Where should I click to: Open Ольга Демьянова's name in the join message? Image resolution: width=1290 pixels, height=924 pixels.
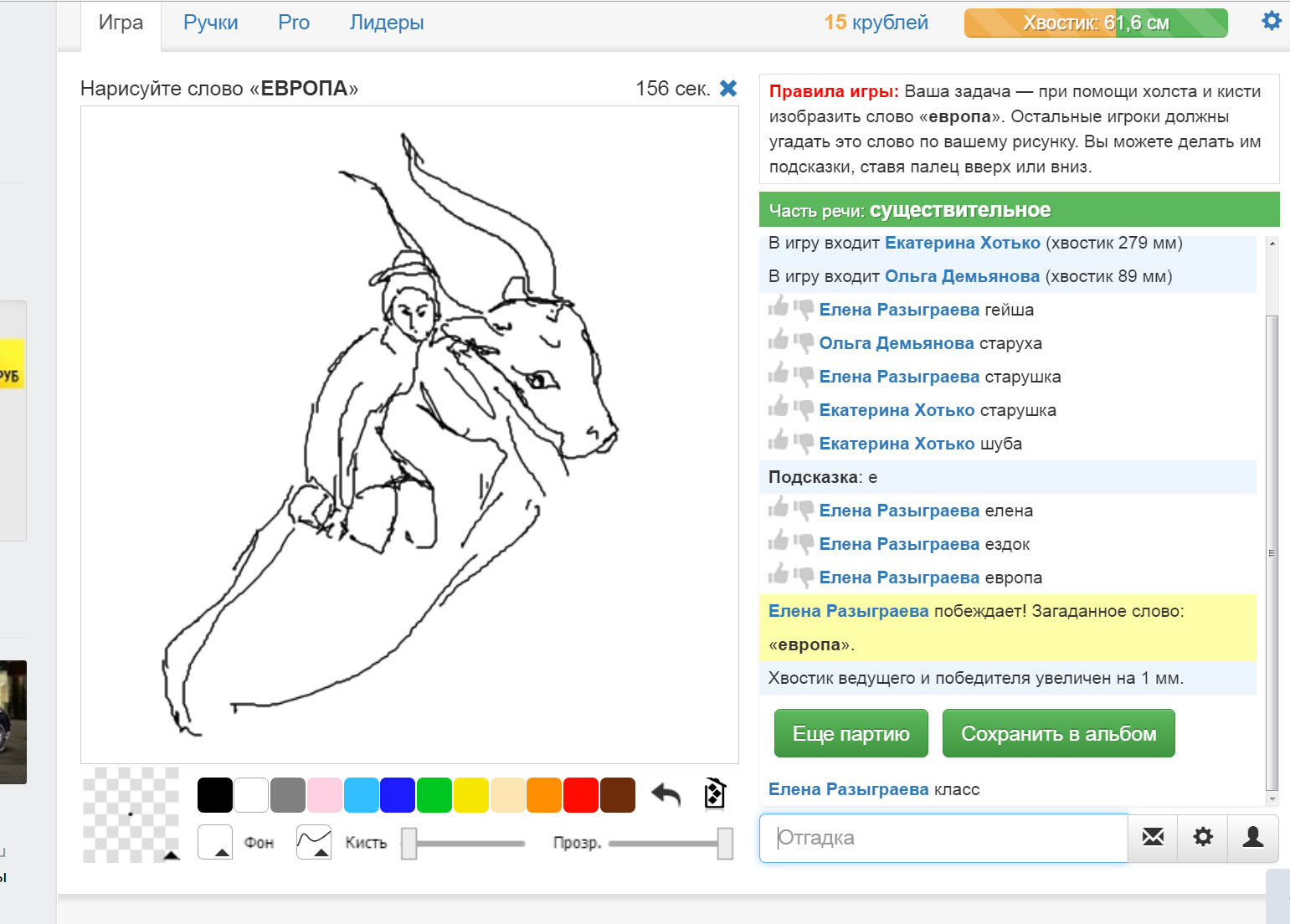point(963,276)
